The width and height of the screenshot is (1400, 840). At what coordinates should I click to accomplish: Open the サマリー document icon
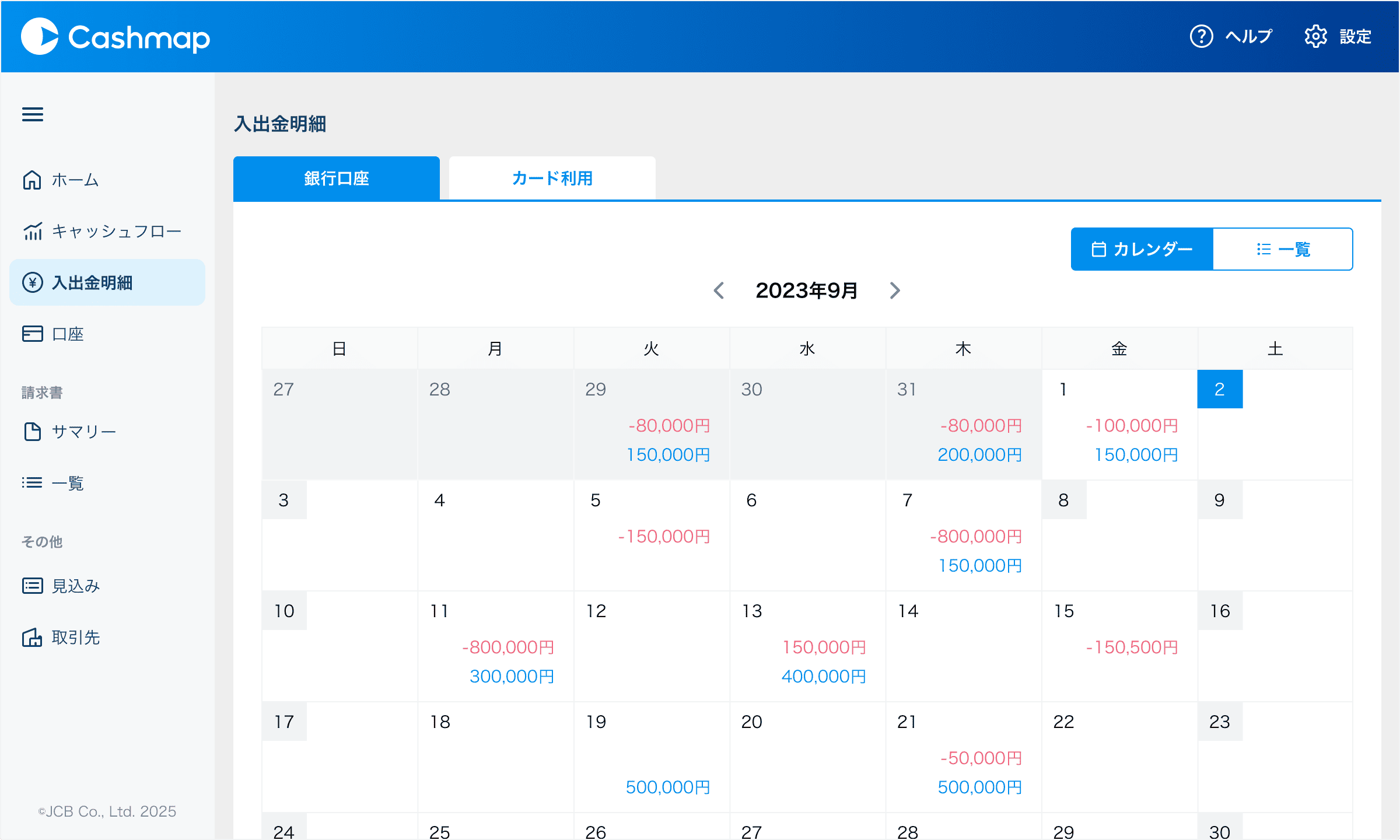point(33,432)
